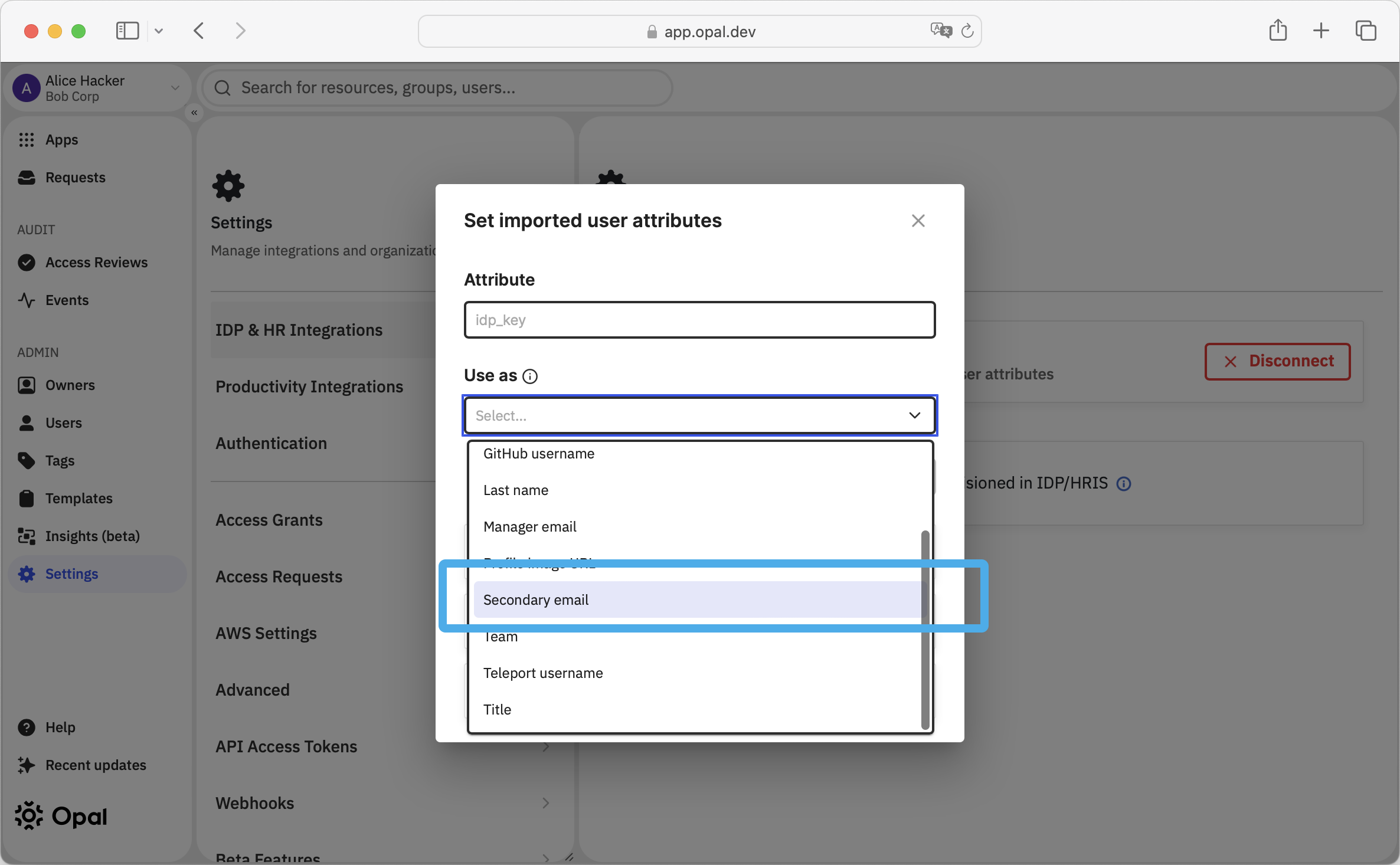The height and width of the screenshot is (865, 1400).
Task: Click the Attribute idp_key input field
Action: point(699,320)
